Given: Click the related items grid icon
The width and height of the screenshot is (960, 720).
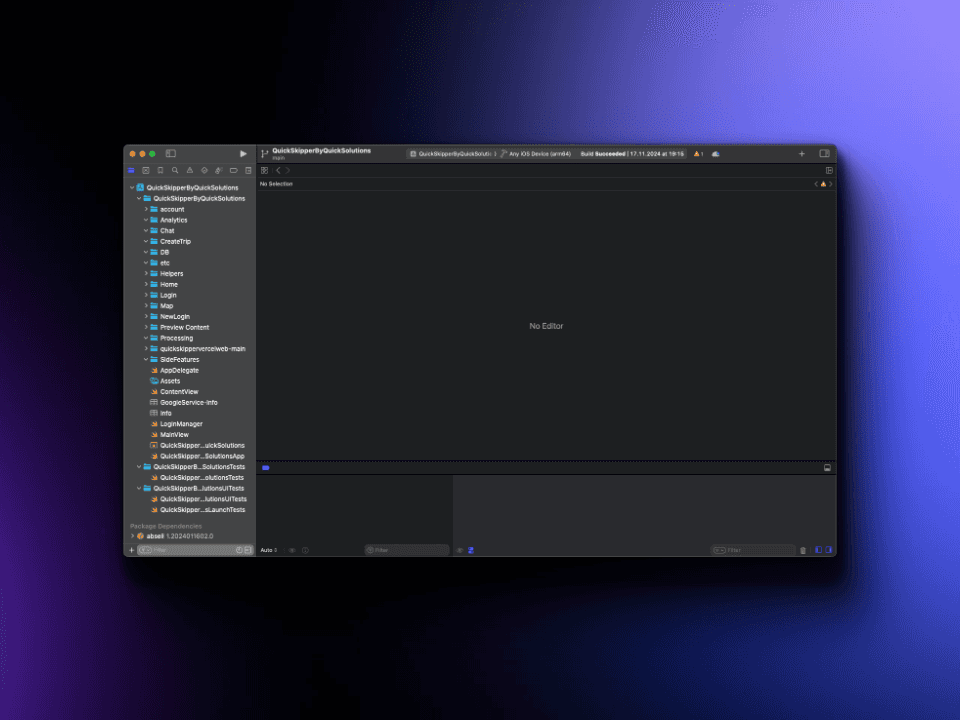Looking at the screenshot, I should pyautogui.click(x=264, y=171).
